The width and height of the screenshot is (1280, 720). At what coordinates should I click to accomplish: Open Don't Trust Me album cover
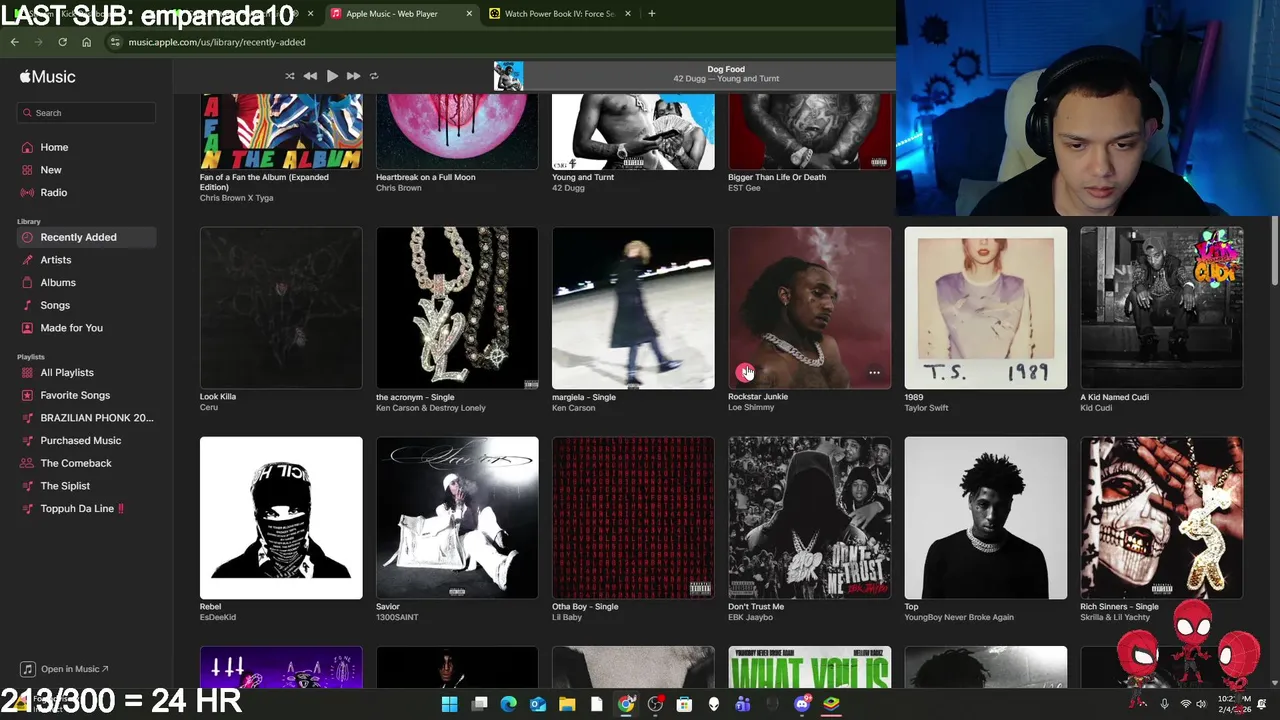point(810,518)
